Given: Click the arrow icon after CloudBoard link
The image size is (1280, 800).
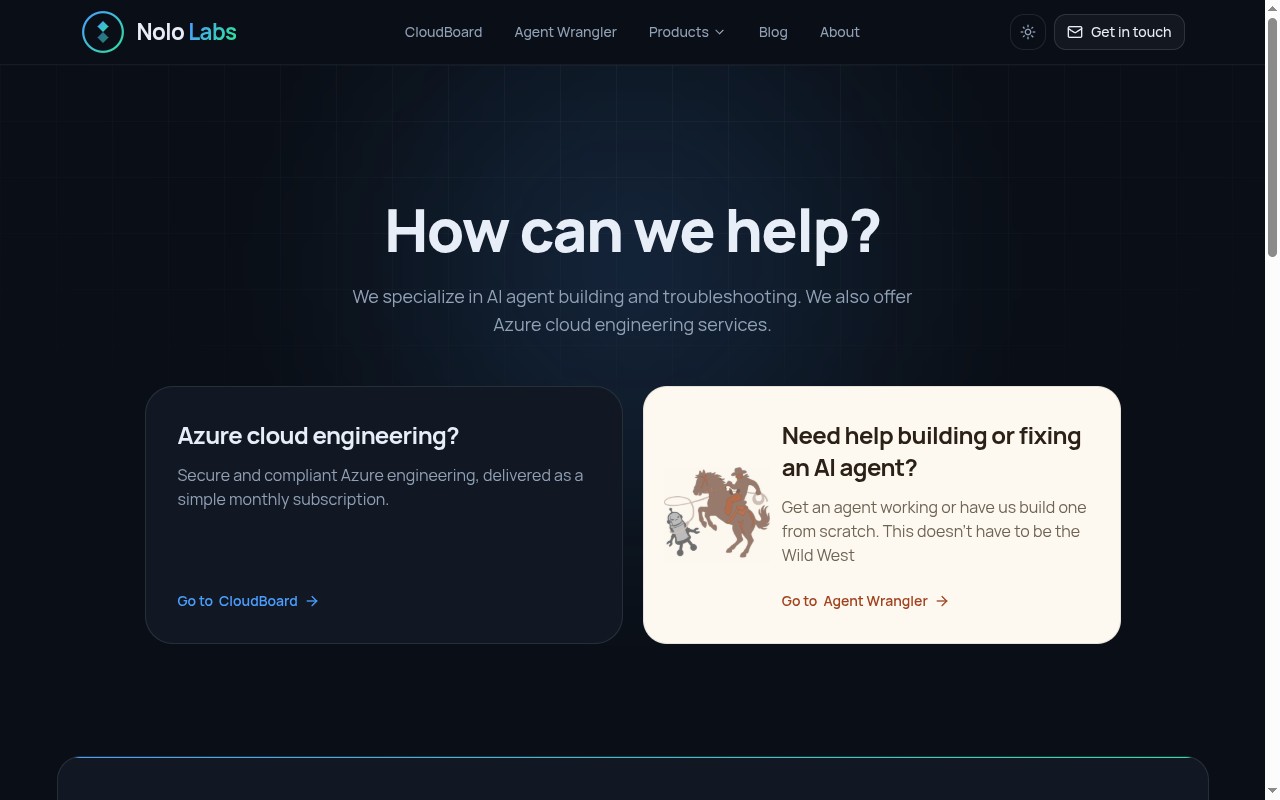Looking at the screenshot, I should point(312,601).
